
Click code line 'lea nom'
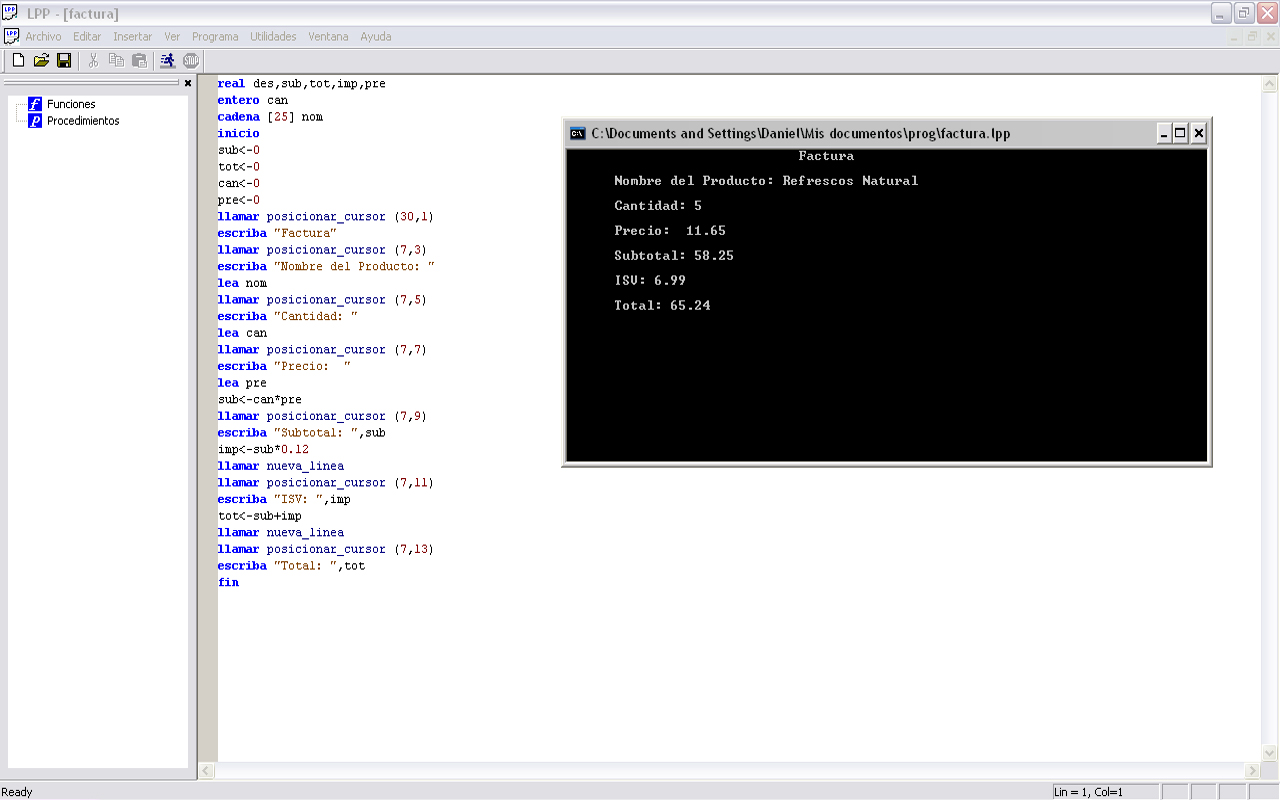242,283
